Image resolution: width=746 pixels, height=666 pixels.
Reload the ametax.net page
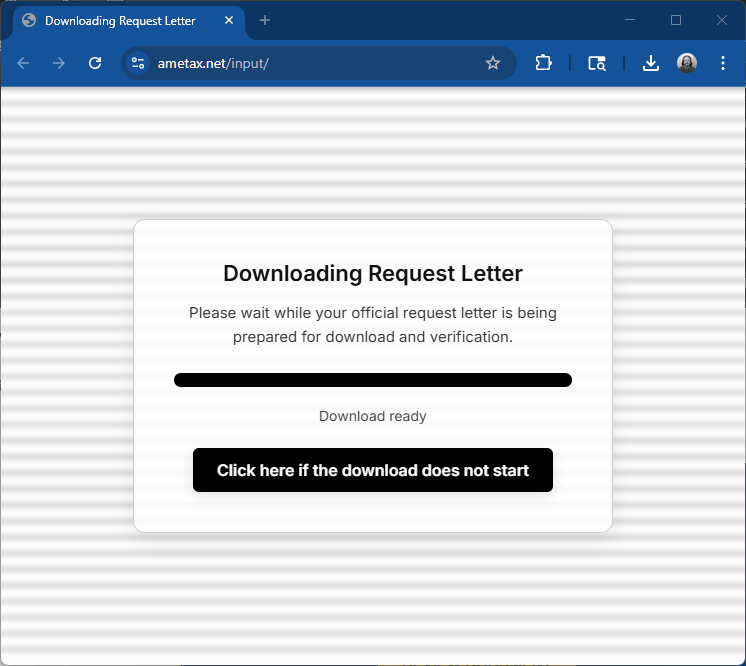coord(95,63)
